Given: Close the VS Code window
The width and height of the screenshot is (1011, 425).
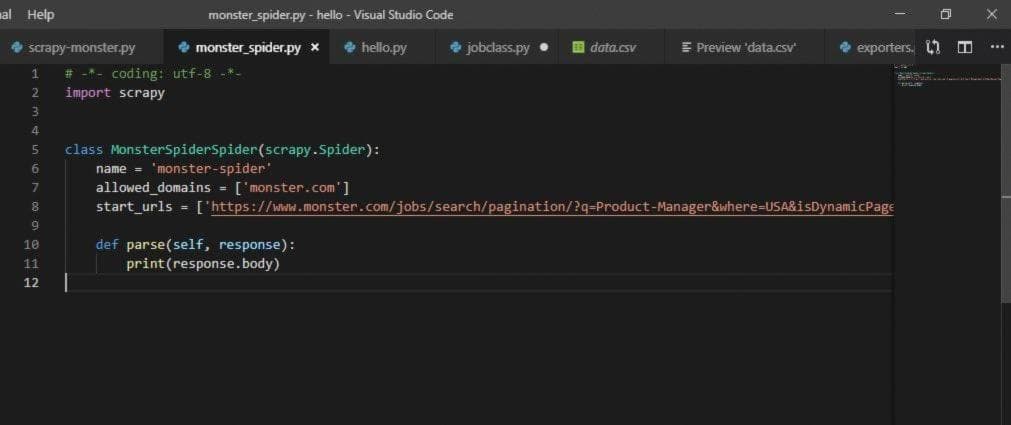Looking at the screenshot, I should [x=992, y=14].
